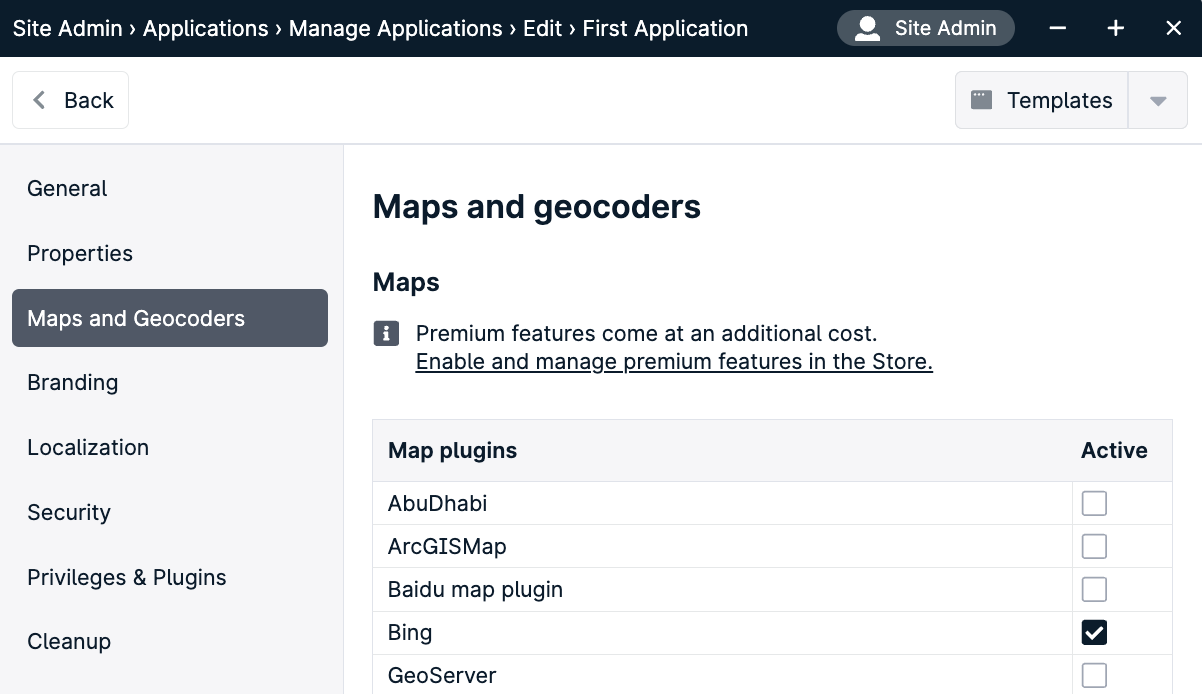This screenshot has width=1202, height=694.
Task: Click the back arrow chevron icon
Action: pos(39,100)
